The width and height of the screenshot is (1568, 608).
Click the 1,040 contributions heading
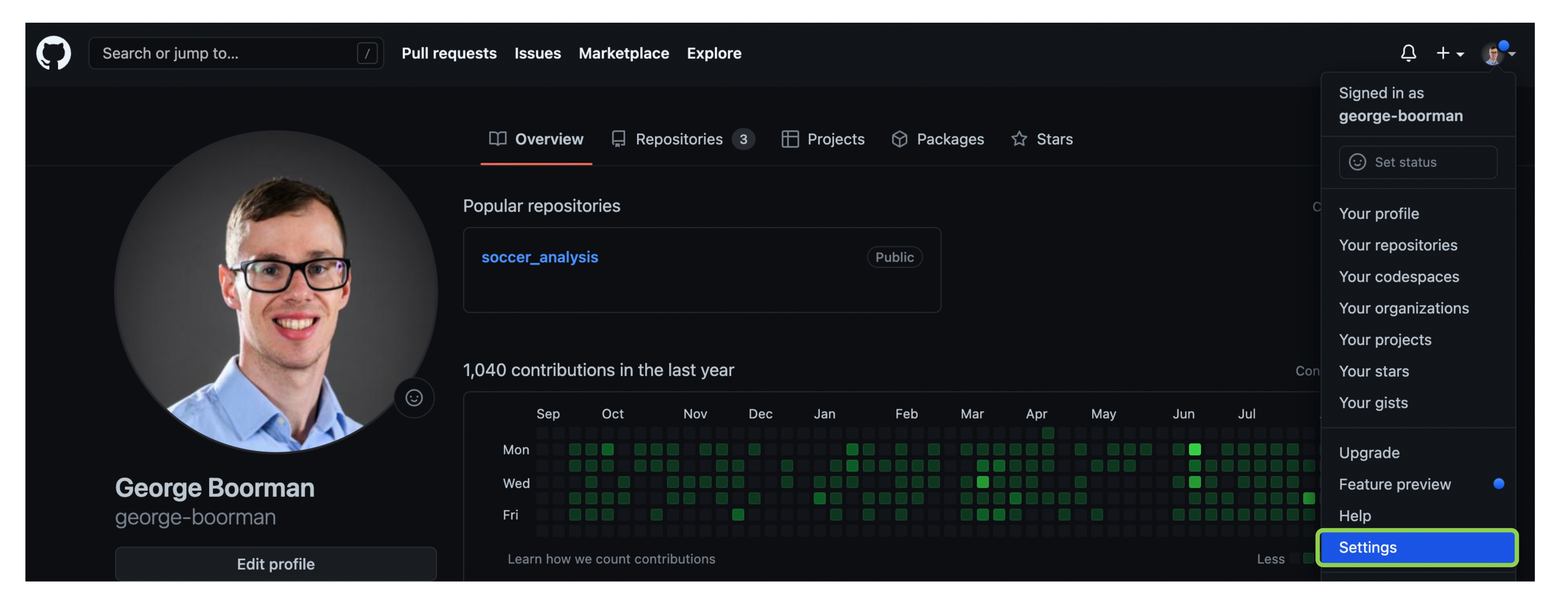tap(598, 370)
